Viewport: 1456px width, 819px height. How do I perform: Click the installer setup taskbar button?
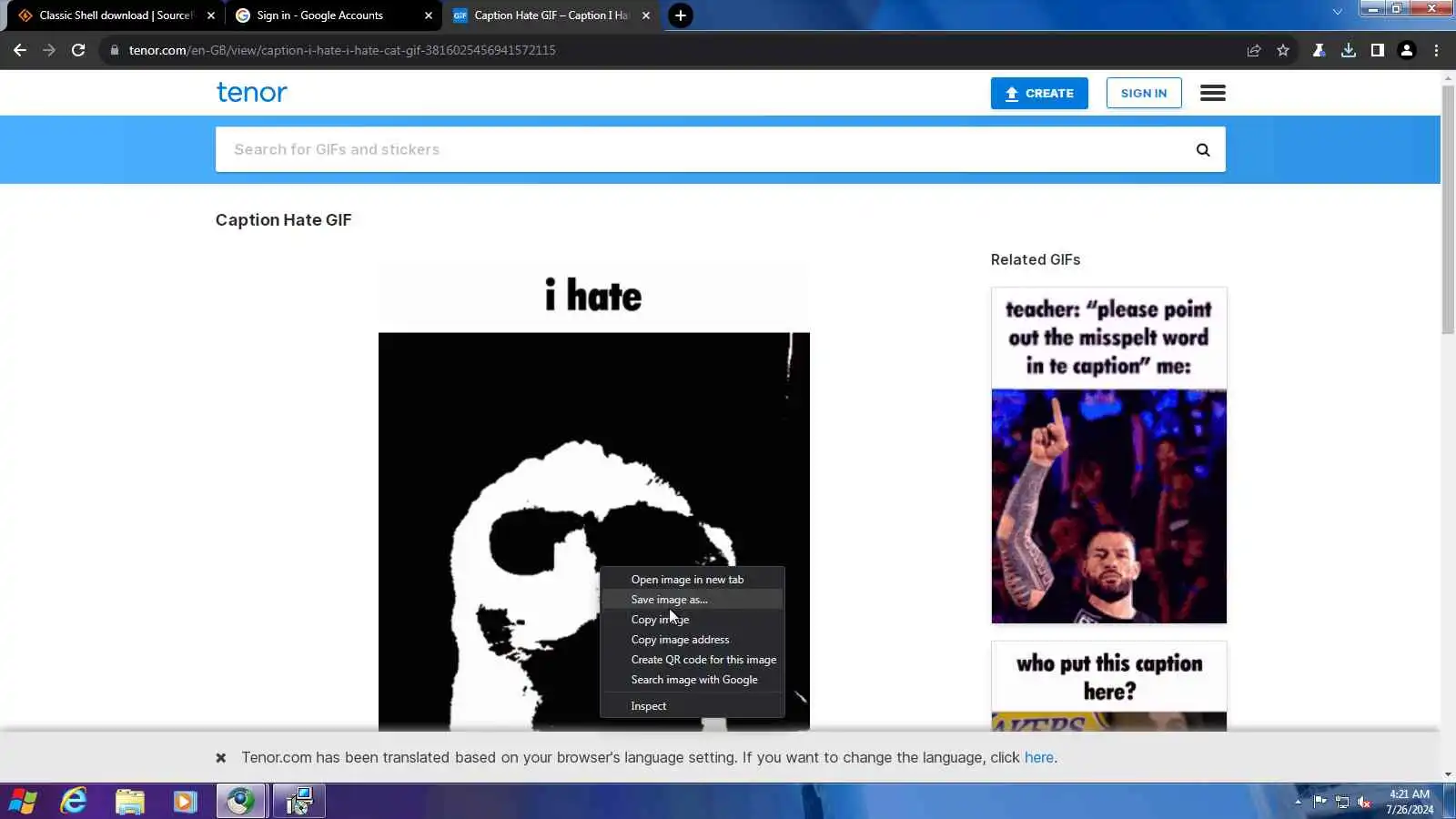(x=298, y=801)
